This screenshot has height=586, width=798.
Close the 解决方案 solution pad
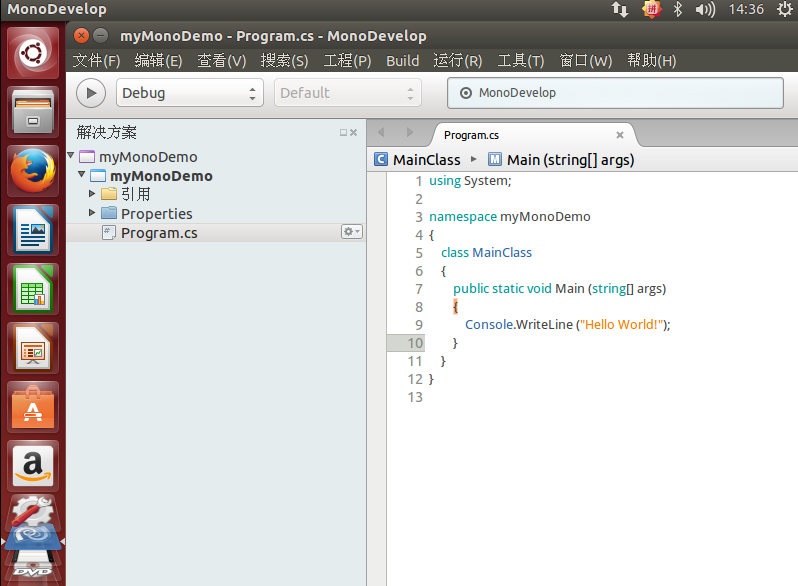pyautogui.click(x=354, y=132)
